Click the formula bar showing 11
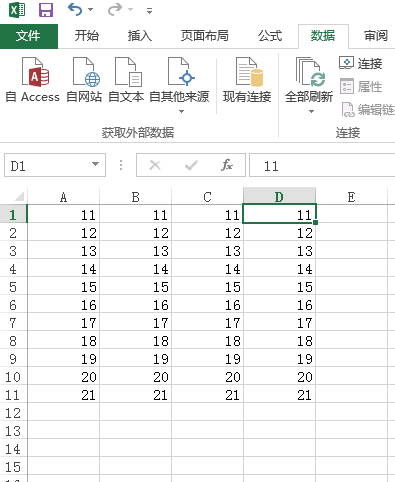The width and height of the screenshot is (395, 482). click(x=322, y=166)
